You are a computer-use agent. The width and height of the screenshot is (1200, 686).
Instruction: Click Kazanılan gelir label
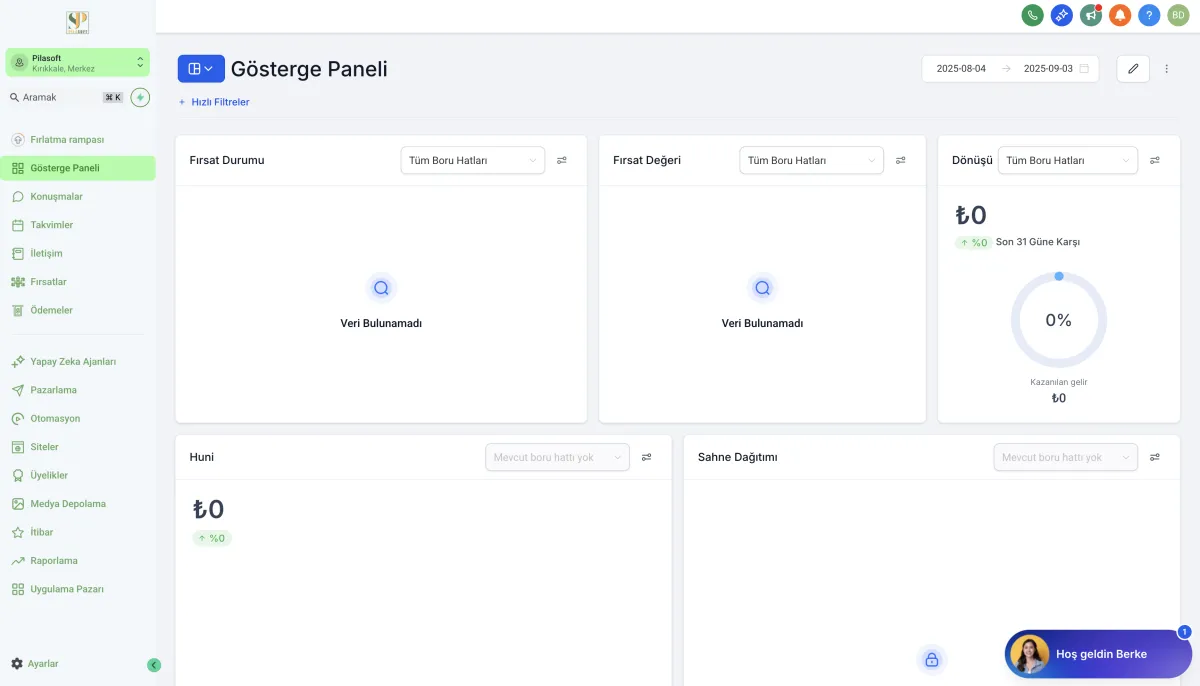(1059, 382)
